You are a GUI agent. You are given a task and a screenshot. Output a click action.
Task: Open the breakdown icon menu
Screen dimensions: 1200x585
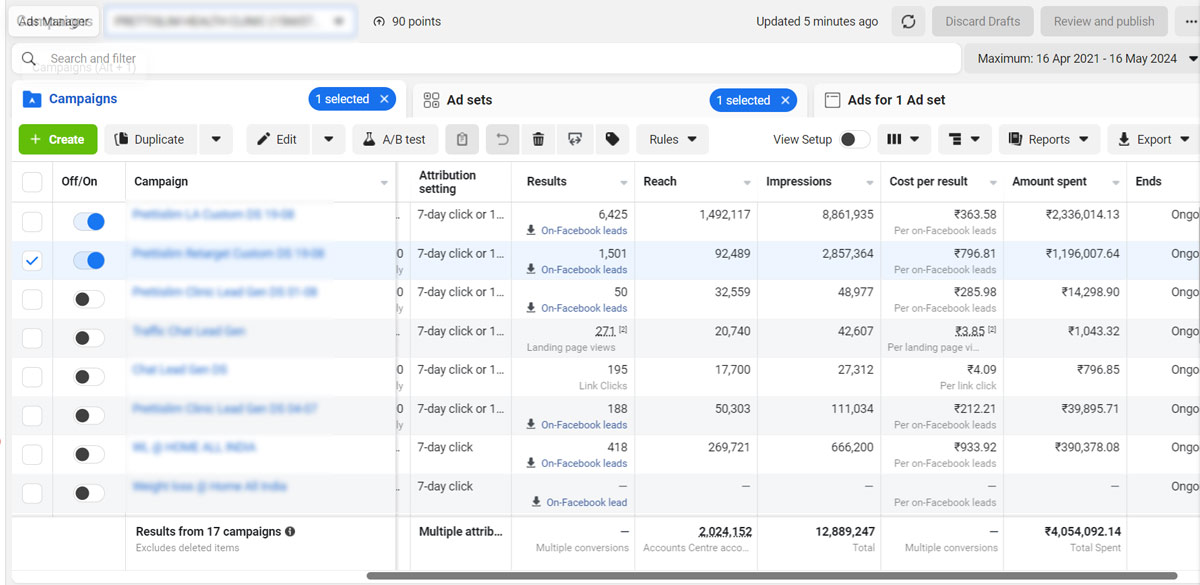[965, 140]
